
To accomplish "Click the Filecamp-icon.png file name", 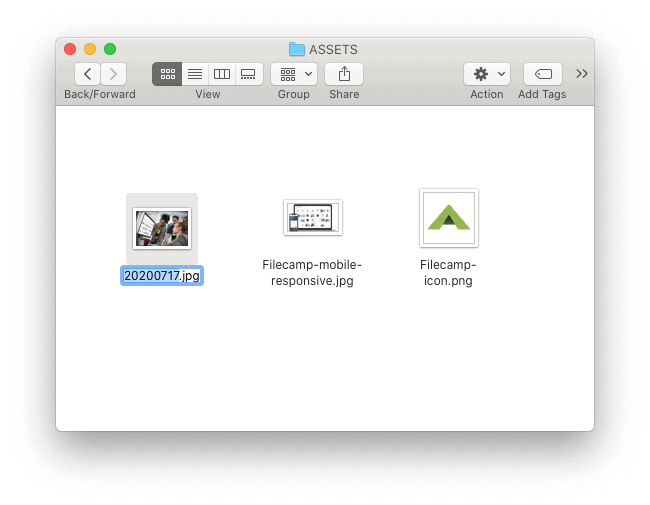I will pyautogui.click(x=448, y=272).
